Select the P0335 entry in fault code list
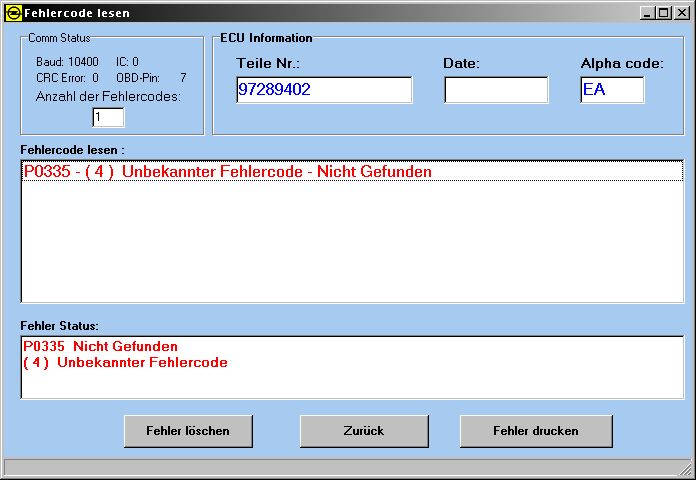Screen dimensions: 696x480 [x=227, y=172]
